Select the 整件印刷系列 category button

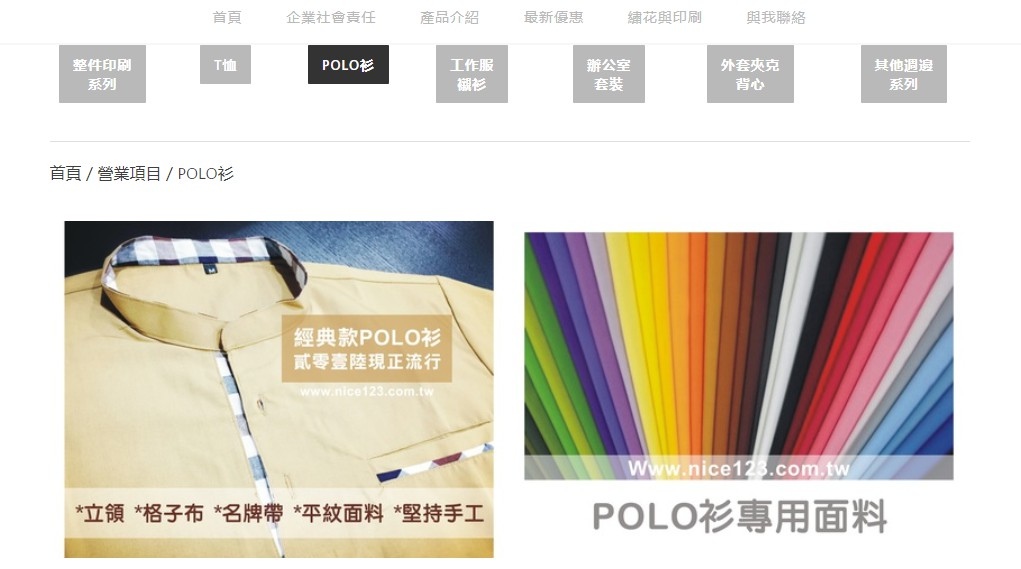click(x=102, y=74)
